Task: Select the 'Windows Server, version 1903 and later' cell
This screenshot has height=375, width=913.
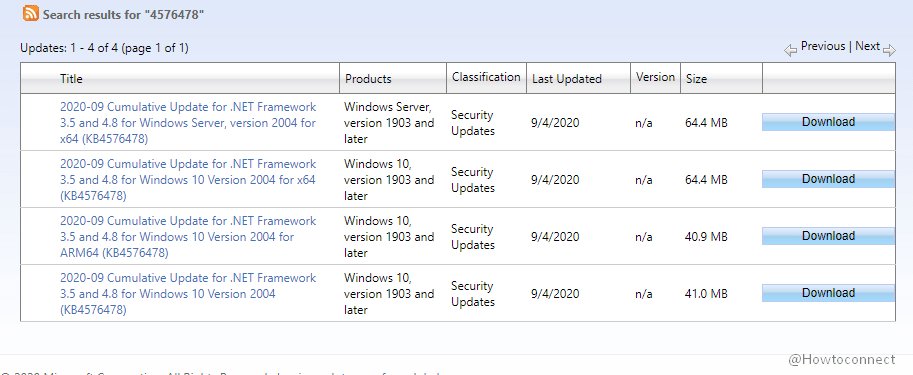Action: (389, 123)
